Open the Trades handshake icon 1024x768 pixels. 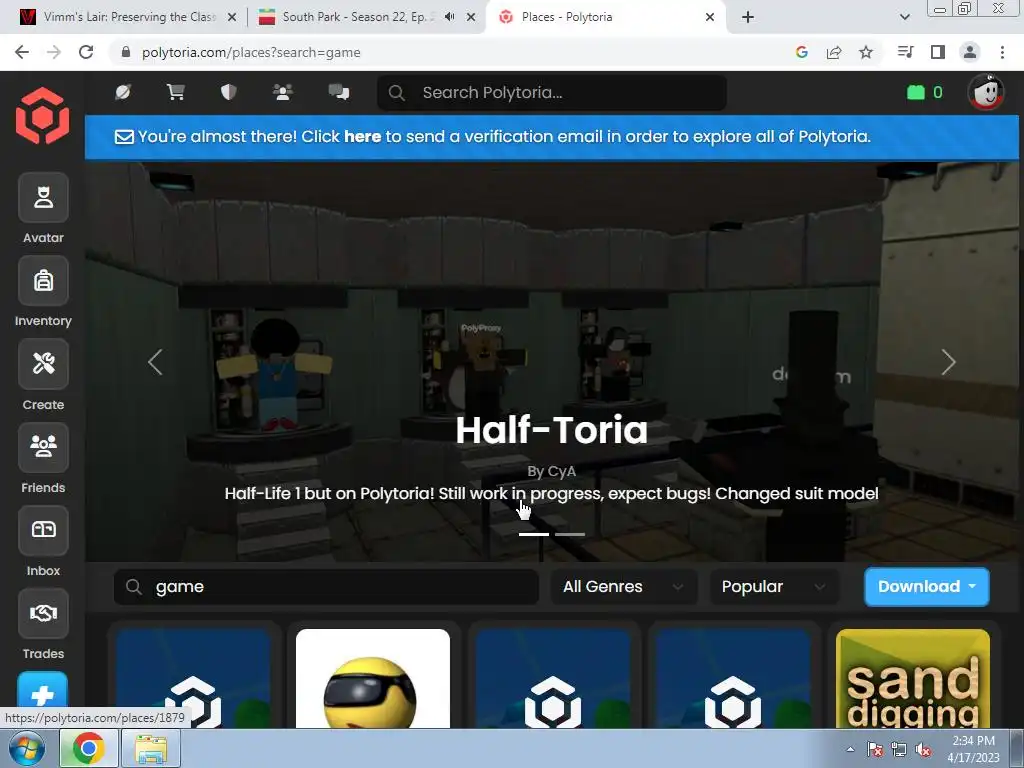click(43, 613)
